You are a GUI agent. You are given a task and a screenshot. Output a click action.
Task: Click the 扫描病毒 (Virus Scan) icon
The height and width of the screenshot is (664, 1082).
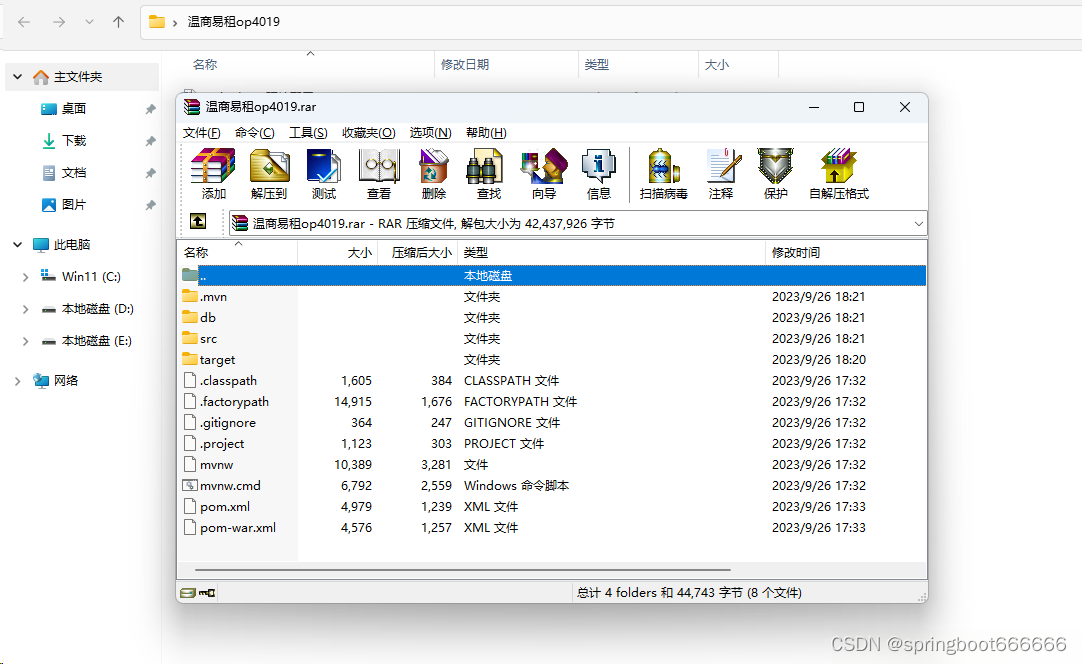point(663,166)
